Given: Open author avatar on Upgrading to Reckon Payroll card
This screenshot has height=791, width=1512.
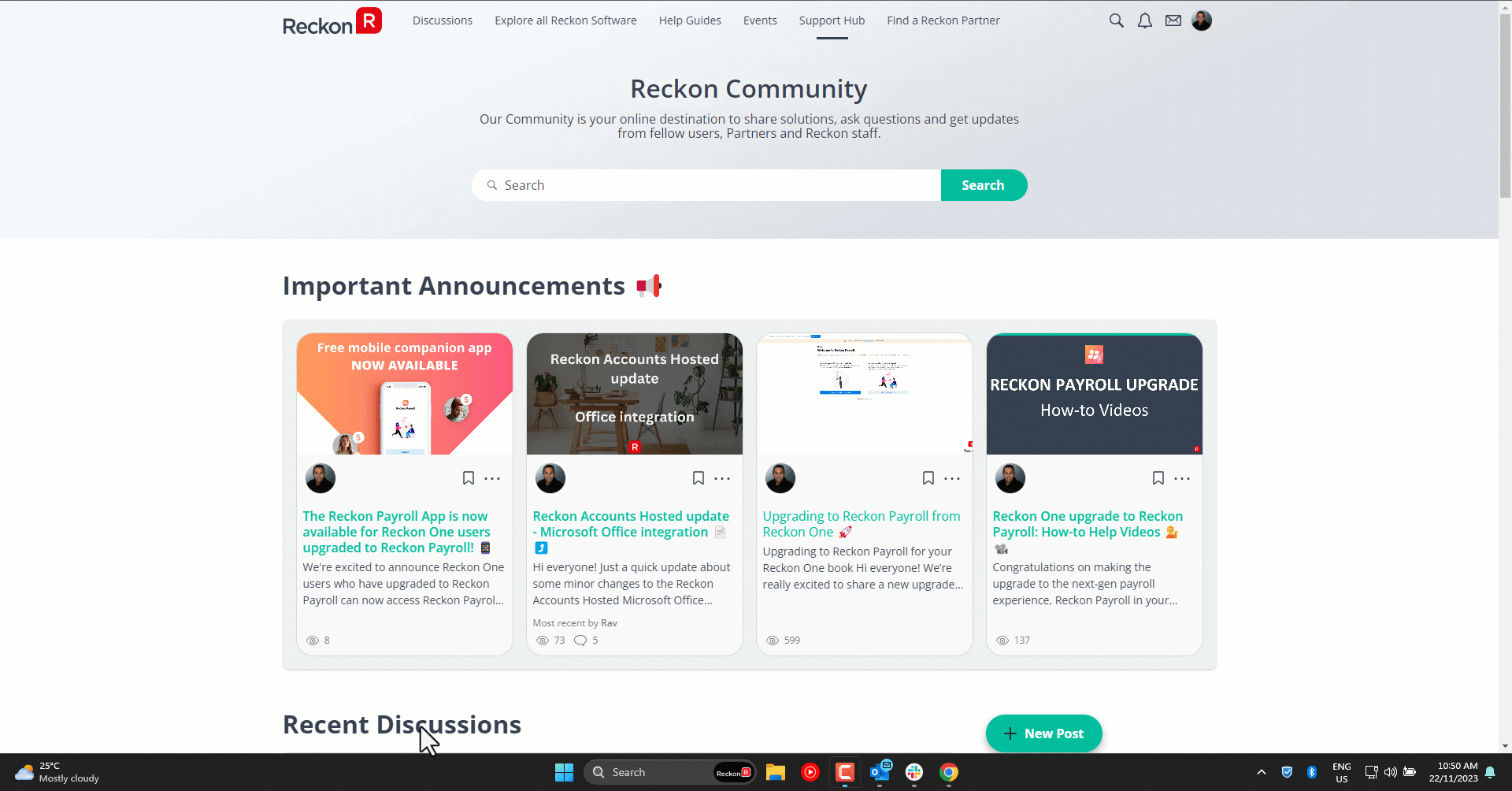Looking at the screenshot, I should coord(780,478).
